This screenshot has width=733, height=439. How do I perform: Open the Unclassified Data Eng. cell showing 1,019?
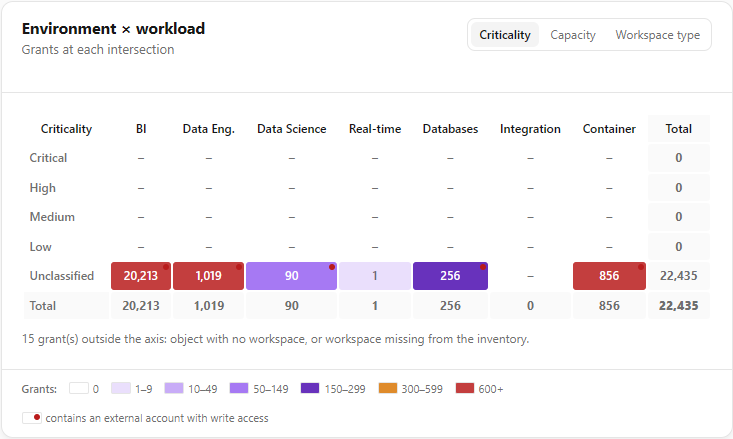coord(208,276)
